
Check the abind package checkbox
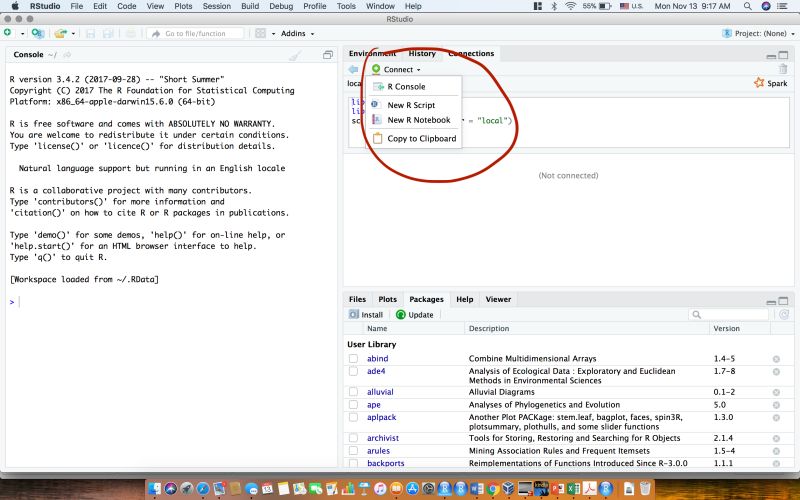click(x=353, y=359)
